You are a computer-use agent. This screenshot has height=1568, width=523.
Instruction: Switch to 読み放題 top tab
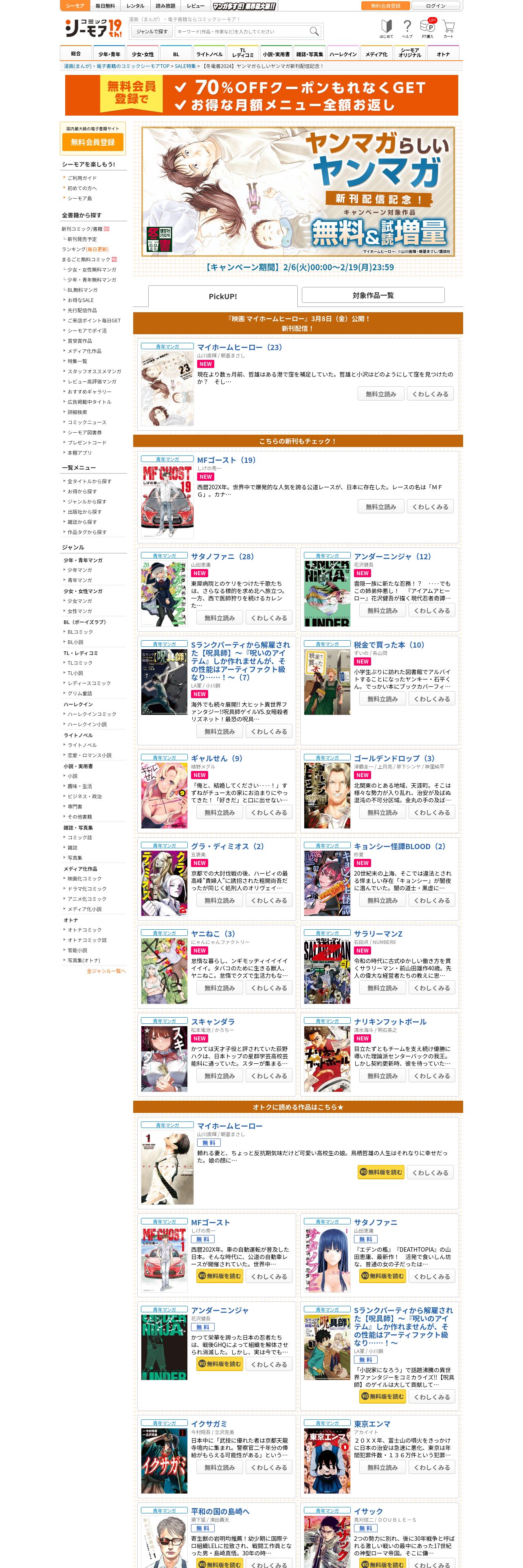click(165, 6)
